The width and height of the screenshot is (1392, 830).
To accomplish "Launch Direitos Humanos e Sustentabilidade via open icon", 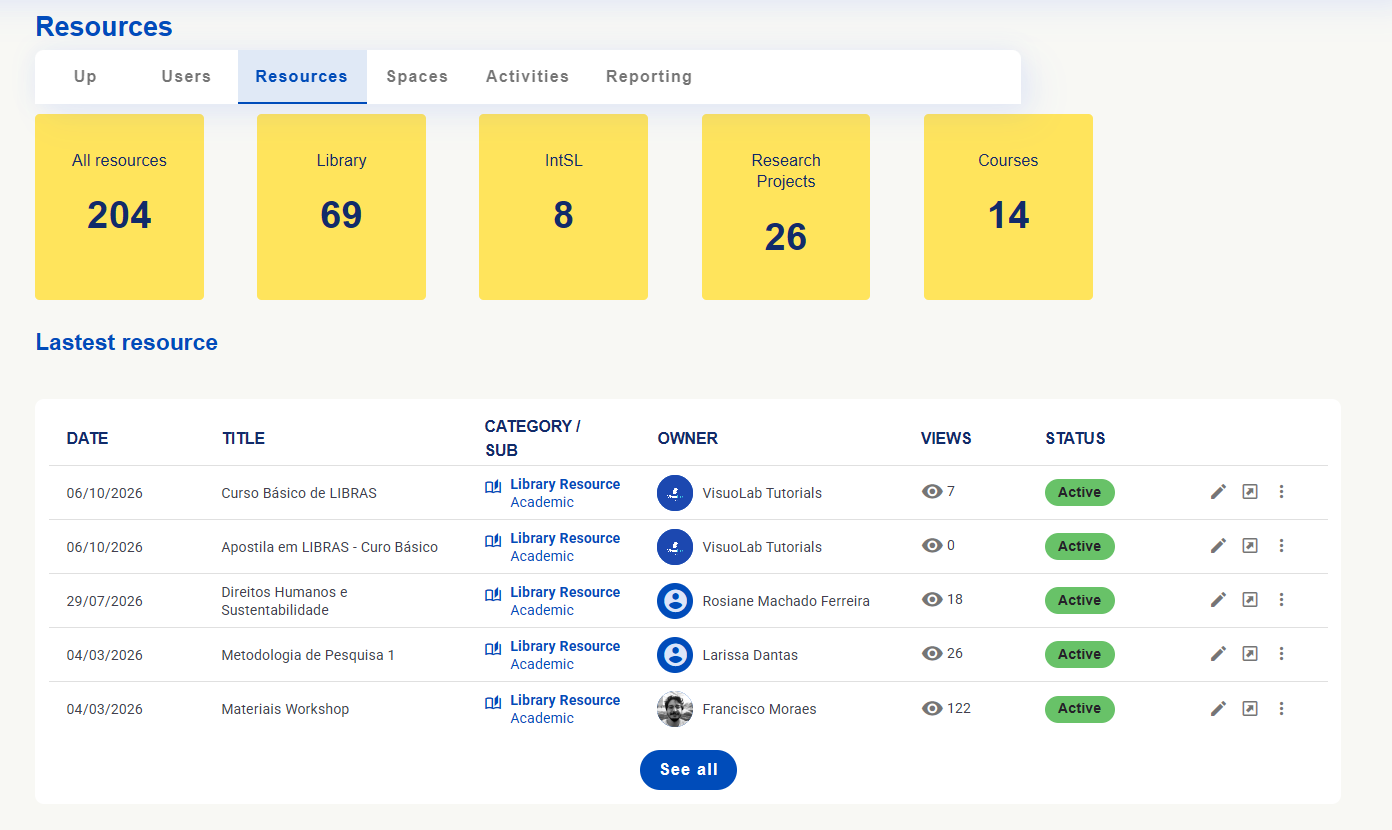I will [x=1250, y=600].
